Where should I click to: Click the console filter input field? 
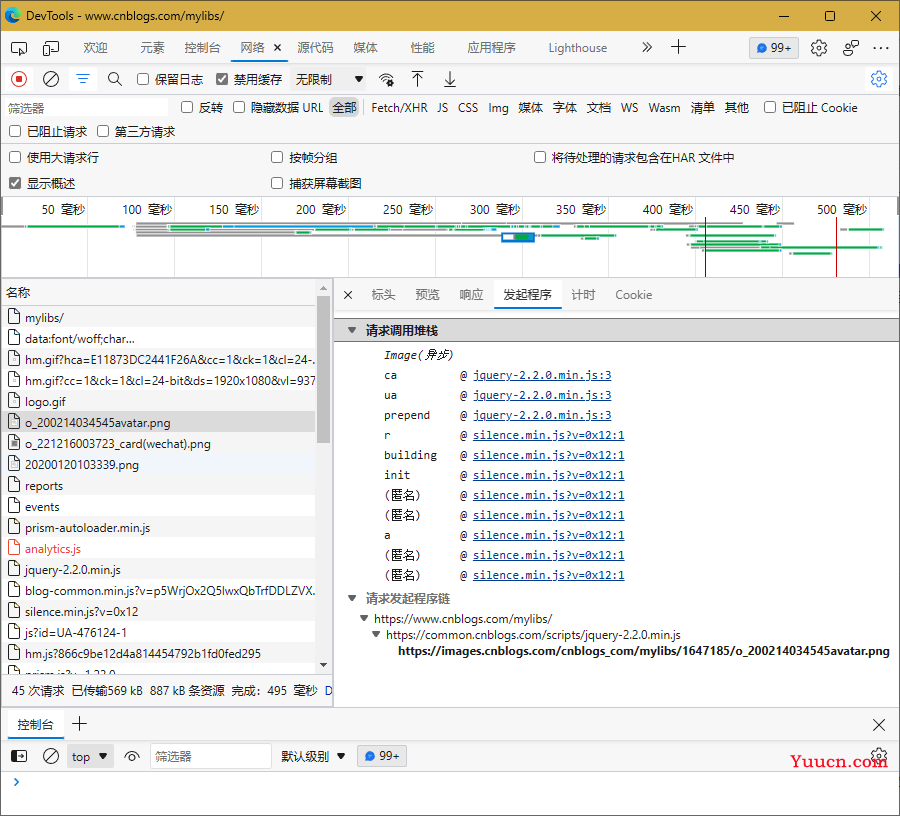pos(211,756)
